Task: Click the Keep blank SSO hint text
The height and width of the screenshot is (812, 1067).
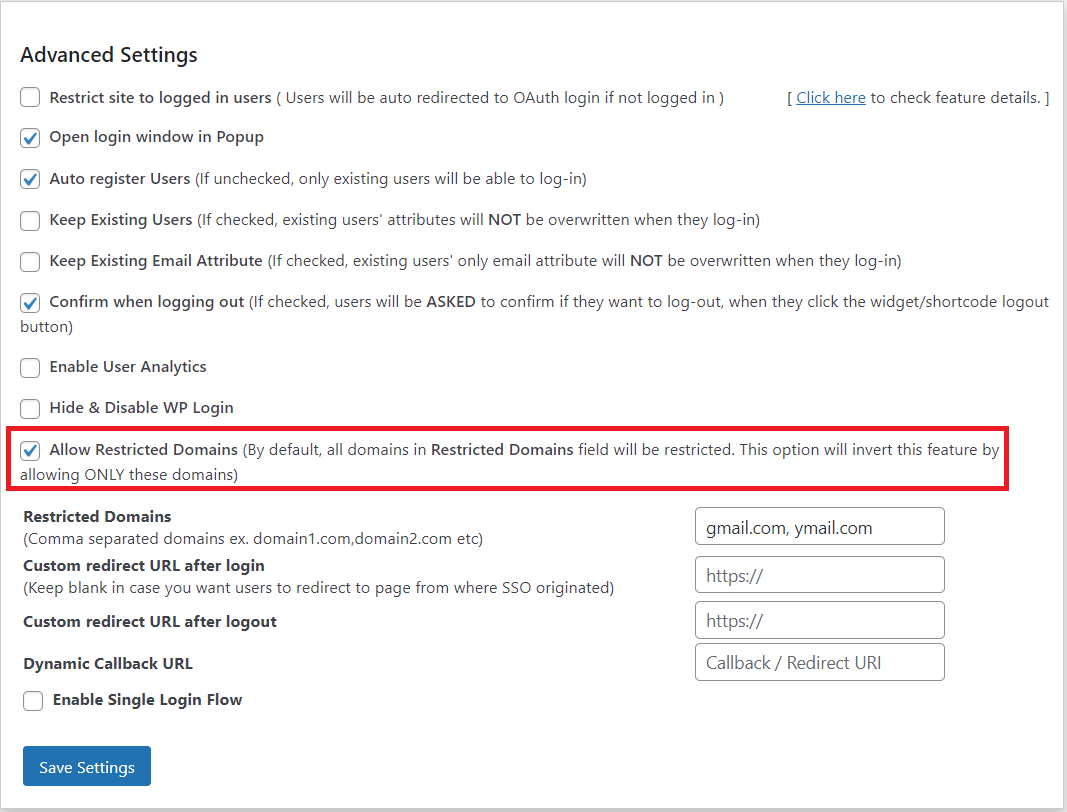Action: pyautogui.click(x=318, y=588)
